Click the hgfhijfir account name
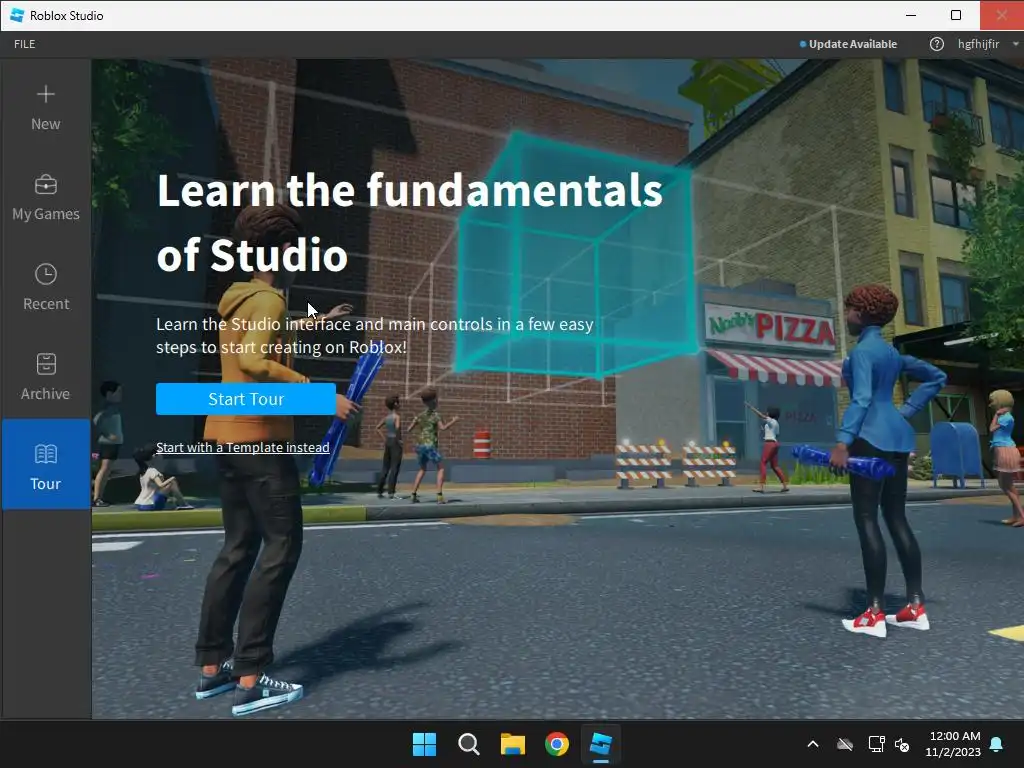 coord(978,44)
